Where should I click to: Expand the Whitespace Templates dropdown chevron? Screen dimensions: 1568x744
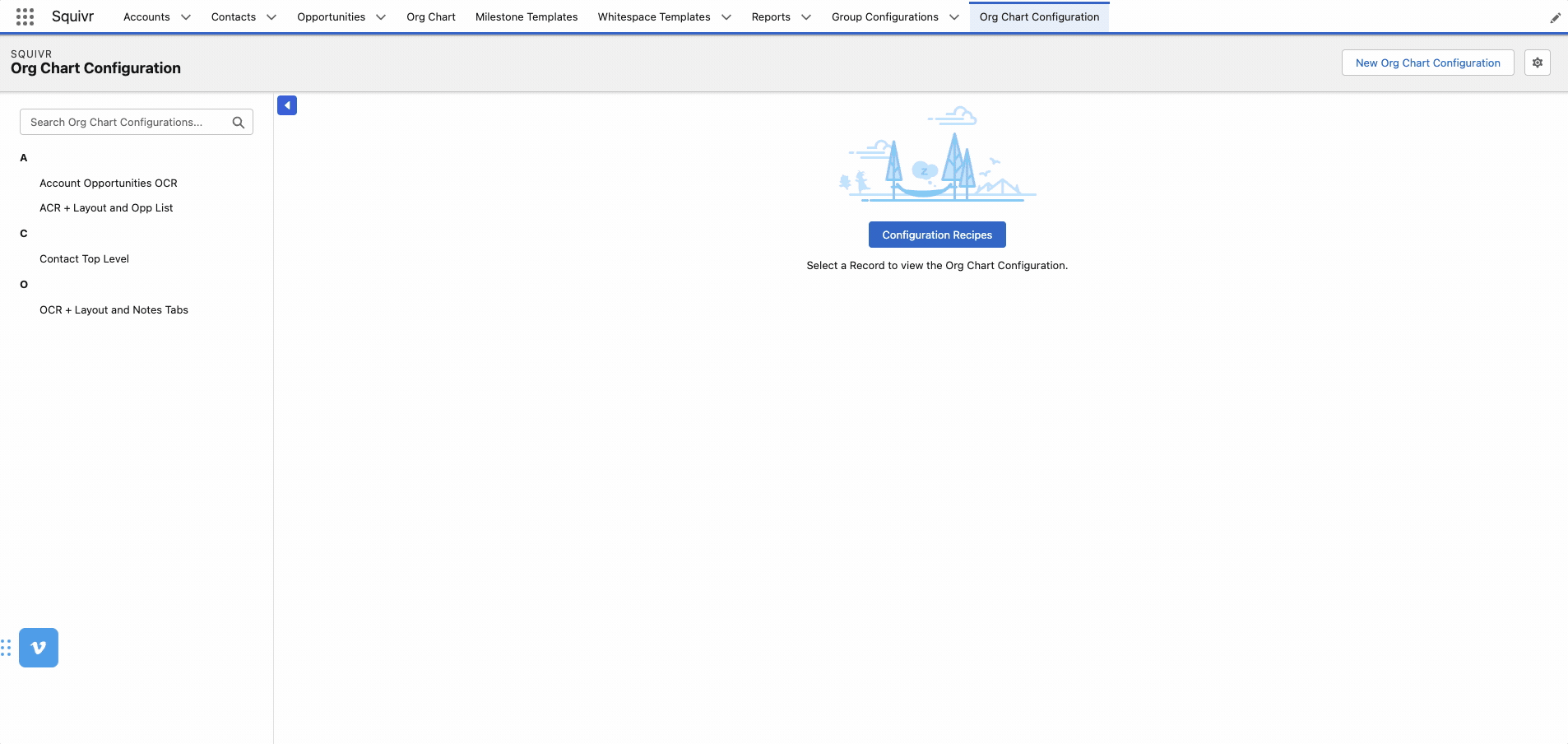tap(726, 17)
